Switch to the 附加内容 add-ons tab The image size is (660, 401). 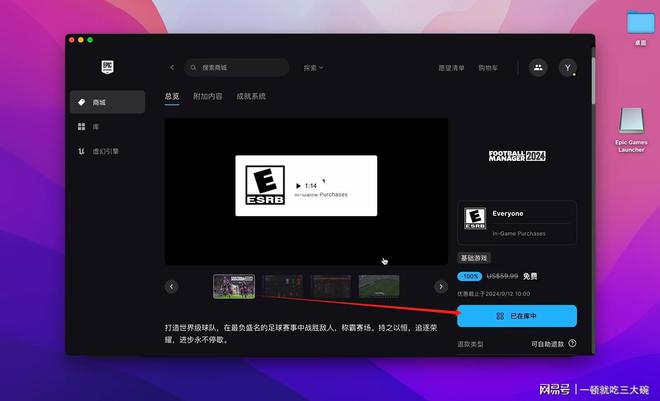[x=208, y=96]
